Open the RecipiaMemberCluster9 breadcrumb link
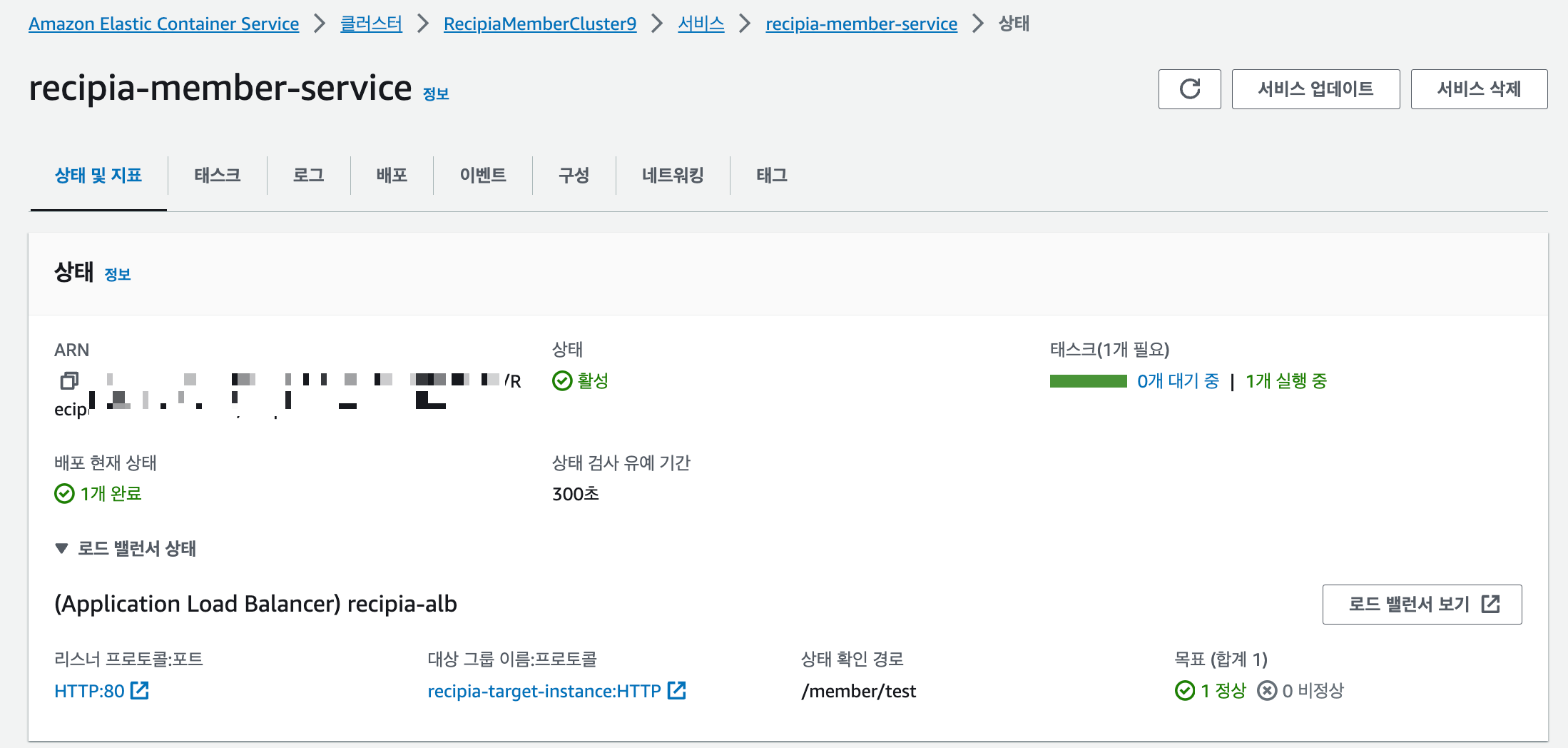Screen dimensions: 1568x748 [x=539, y=23]
